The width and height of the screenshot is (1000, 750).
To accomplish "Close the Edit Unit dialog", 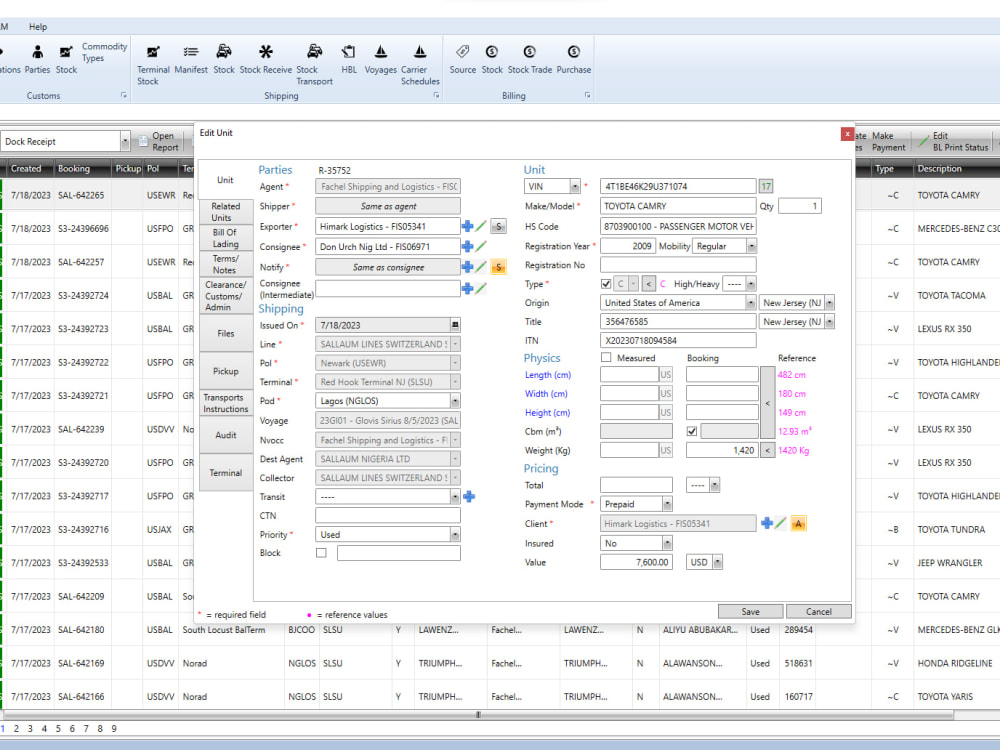I will tap(847, 134).
